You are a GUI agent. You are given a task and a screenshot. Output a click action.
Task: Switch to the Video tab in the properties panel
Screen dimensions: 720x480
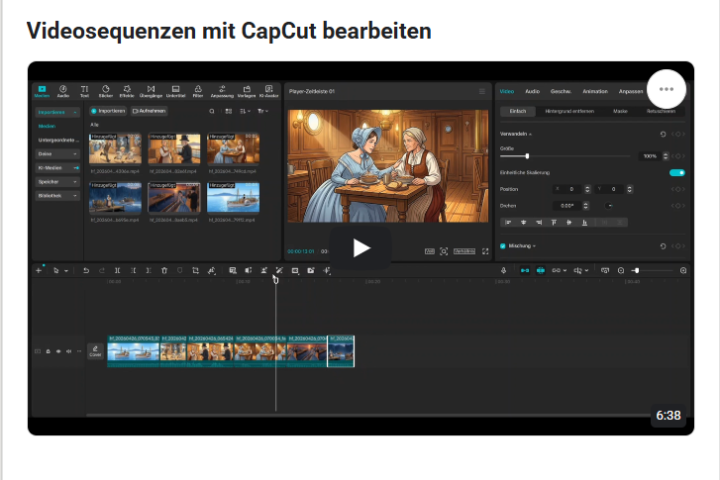pos(506,91)
